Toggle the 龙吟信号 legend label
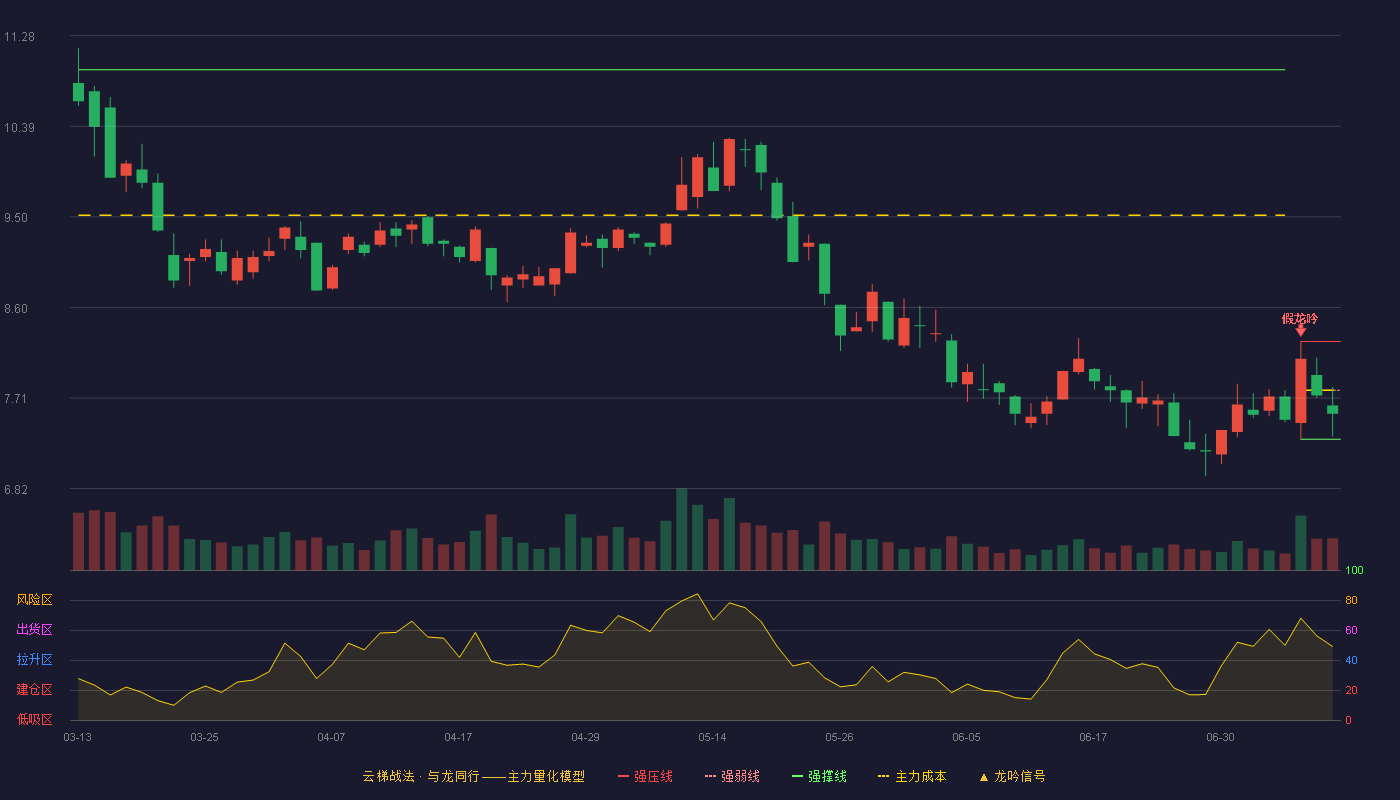 pyautogui.click(x=1019, y=776)
